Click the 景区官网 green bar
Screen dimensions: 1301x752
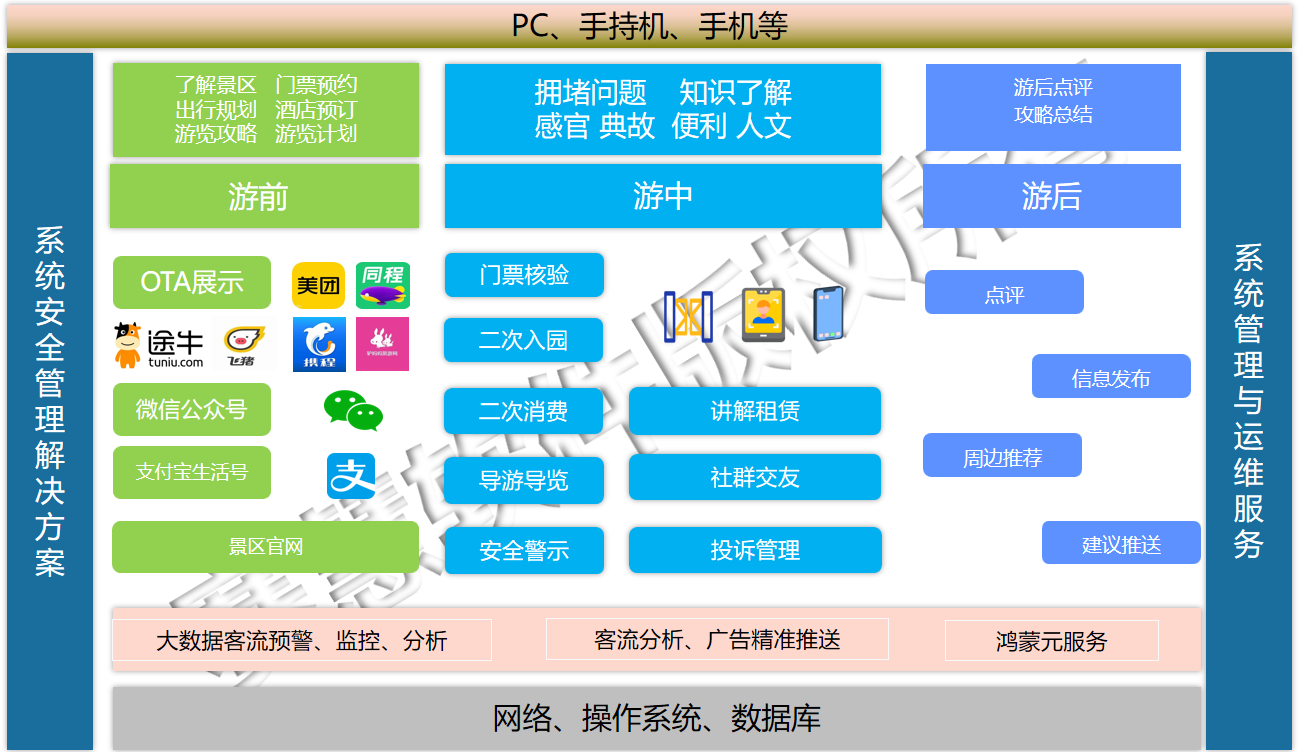pos(265,547)
